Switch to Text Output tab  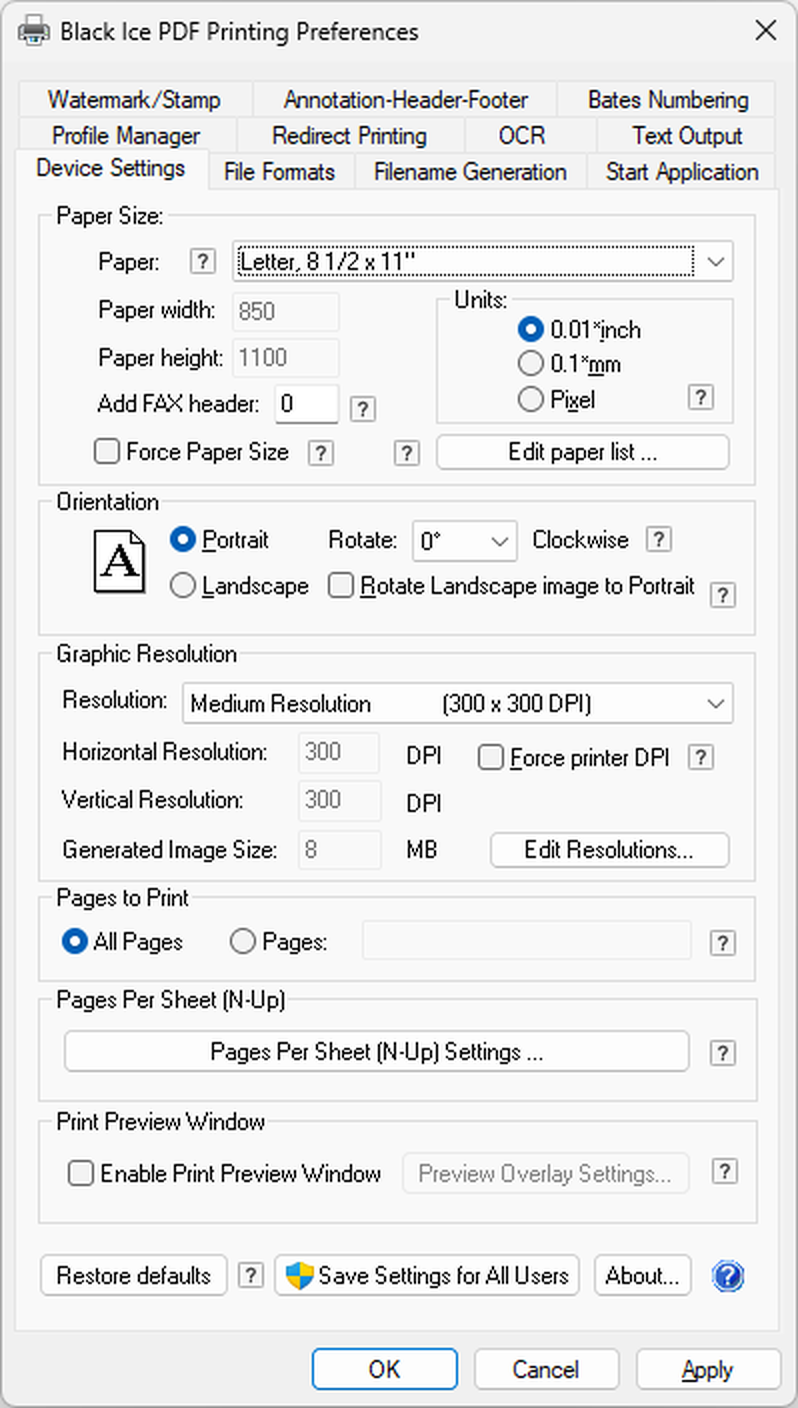click(x=687, y=135)
